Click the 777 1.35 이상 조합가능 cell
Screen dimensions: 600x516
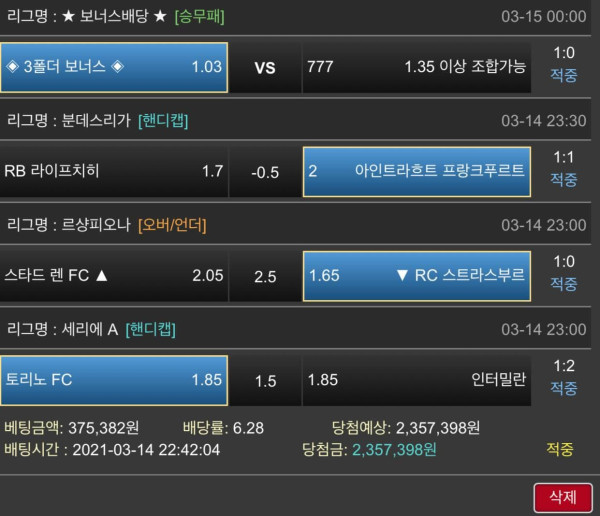tap(417, 67)
